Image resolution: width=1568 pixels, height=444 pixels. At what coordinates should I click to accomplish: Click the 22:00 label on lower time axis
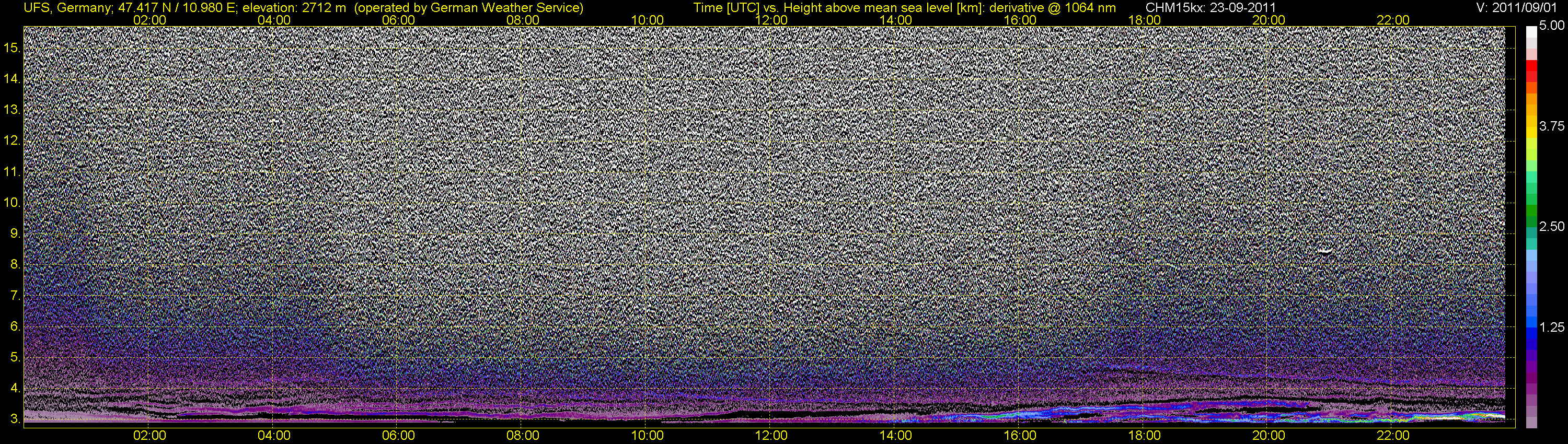1393,436
